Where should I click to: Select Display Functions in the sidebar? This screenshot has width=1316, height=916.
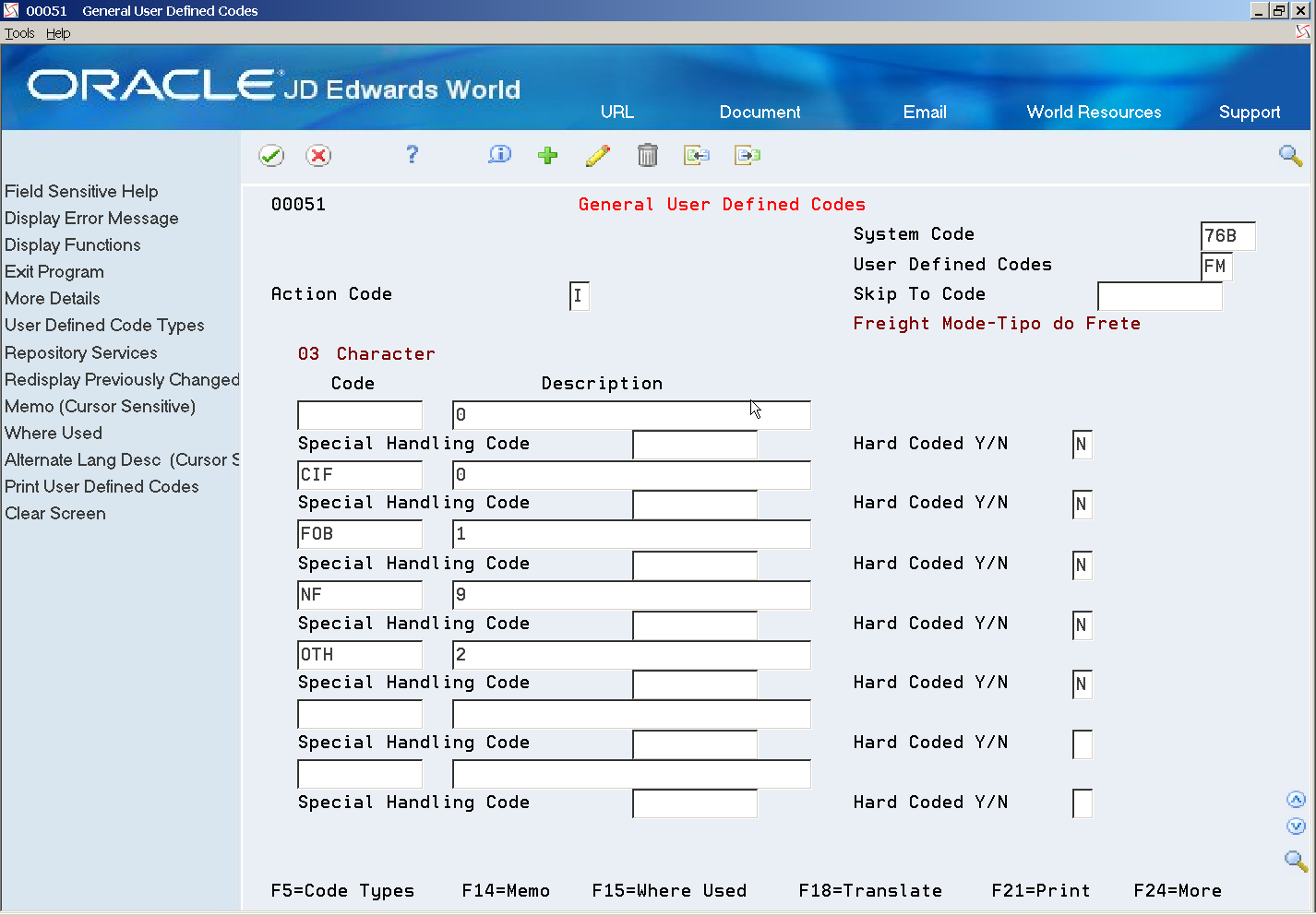(x=73, y=244)
